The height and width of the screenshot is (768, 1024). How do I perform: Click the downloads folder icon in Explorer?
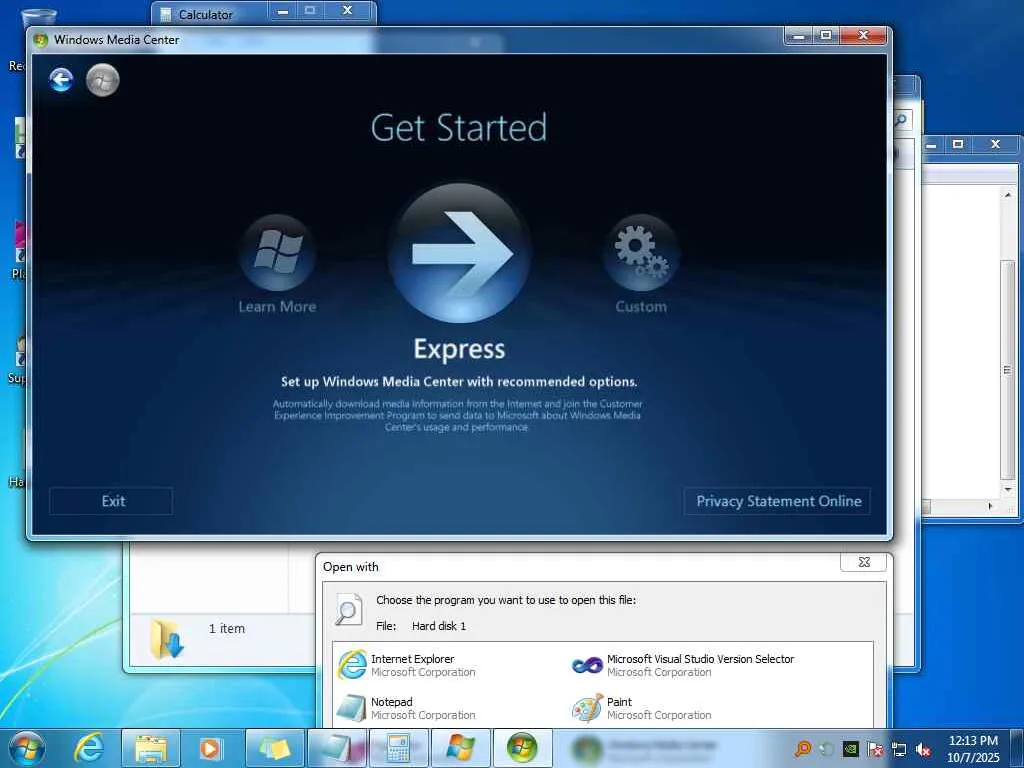166,639
